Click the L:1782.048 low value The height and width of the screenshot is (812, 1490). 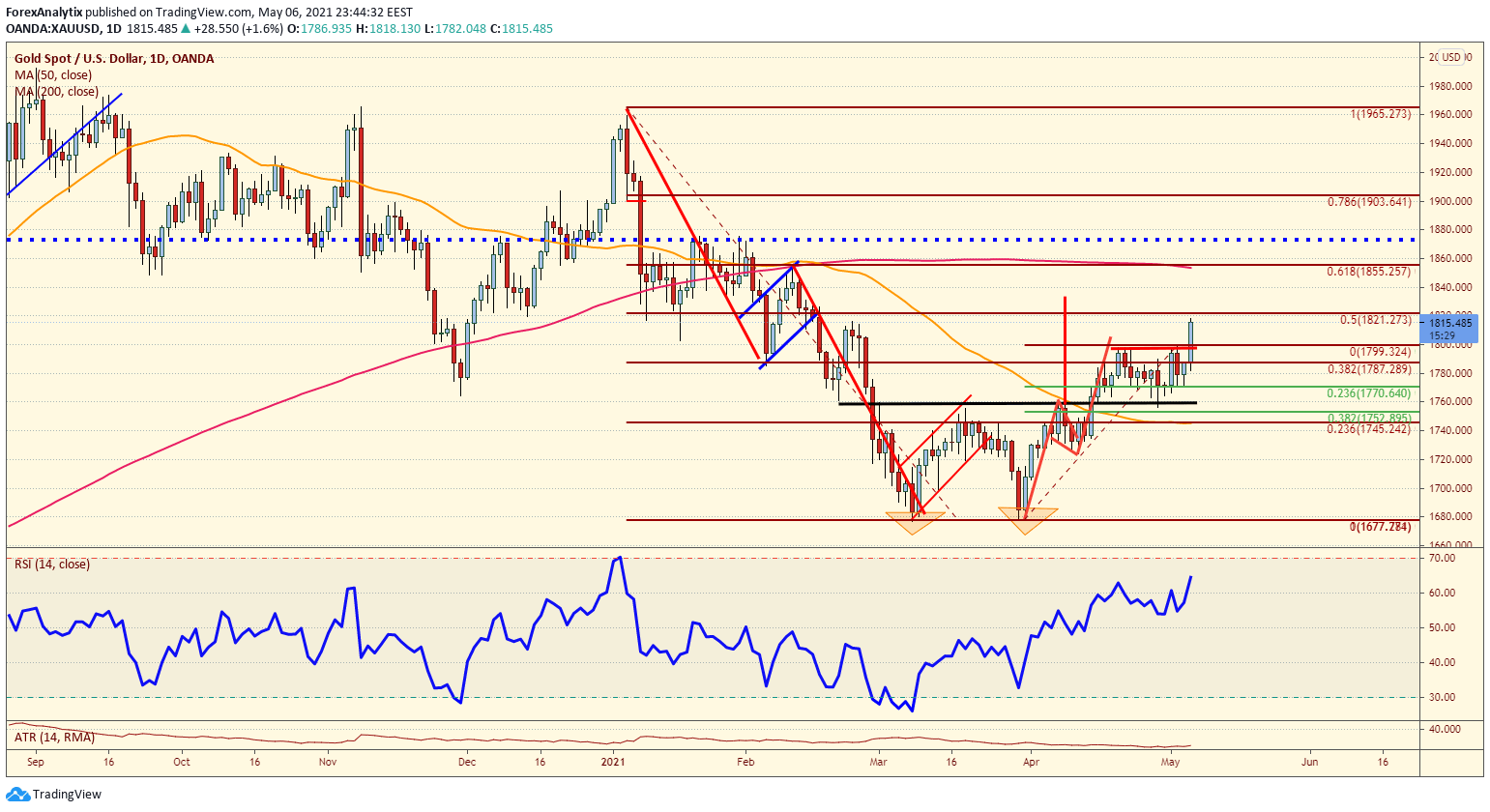[x=455, y=29]
